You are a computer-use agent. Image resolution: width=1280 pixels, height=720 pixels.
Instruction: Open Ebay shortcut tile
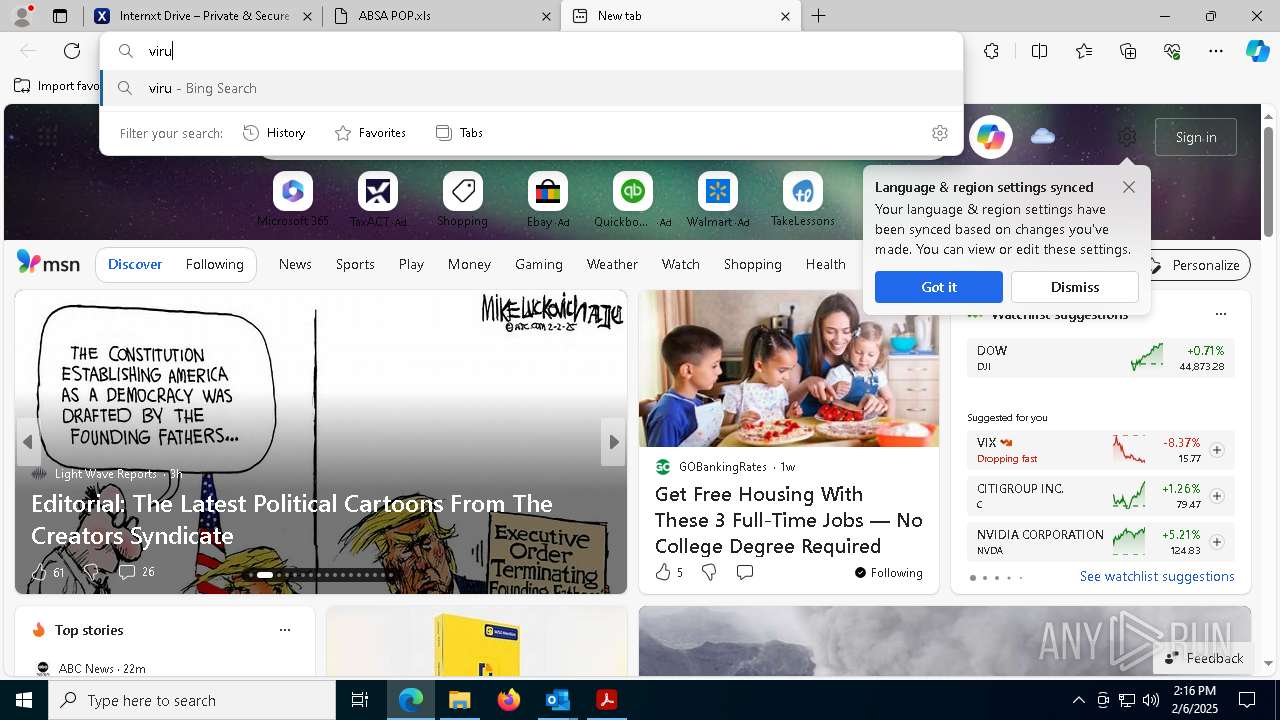(547, 200)
